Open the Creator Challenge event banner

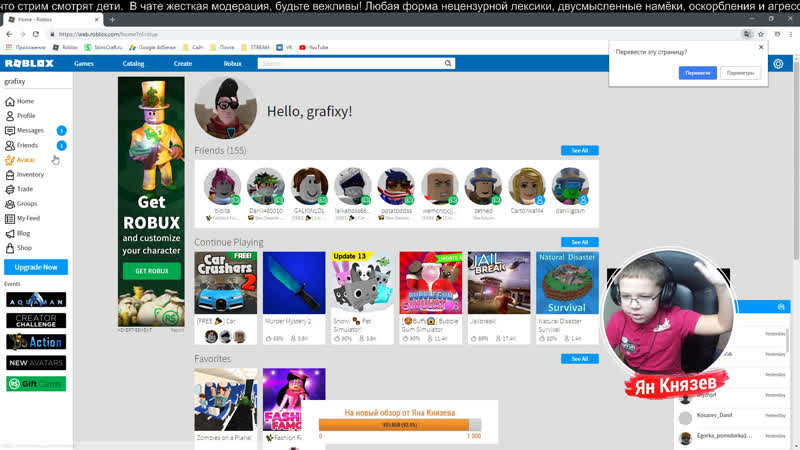click(36, 321)
